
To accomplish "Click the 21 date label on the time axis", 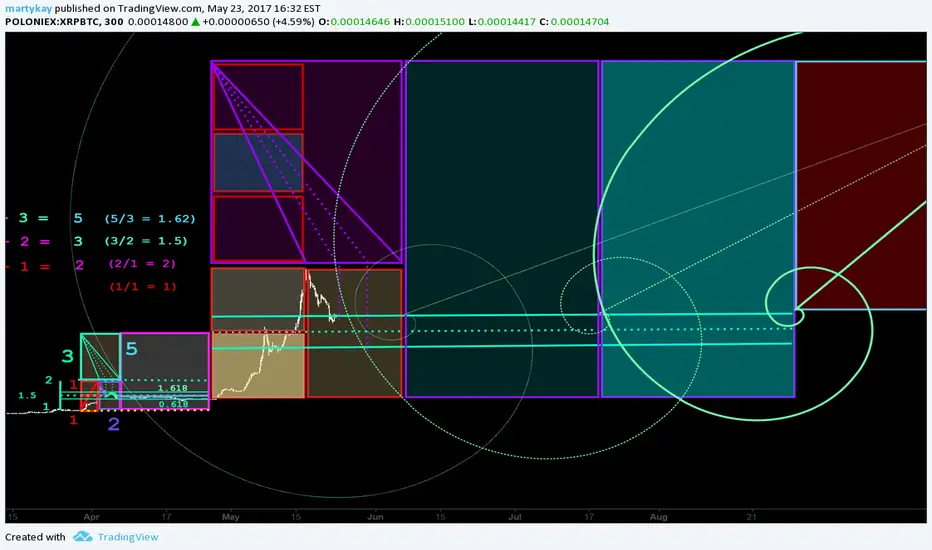I will click(752, 517).
